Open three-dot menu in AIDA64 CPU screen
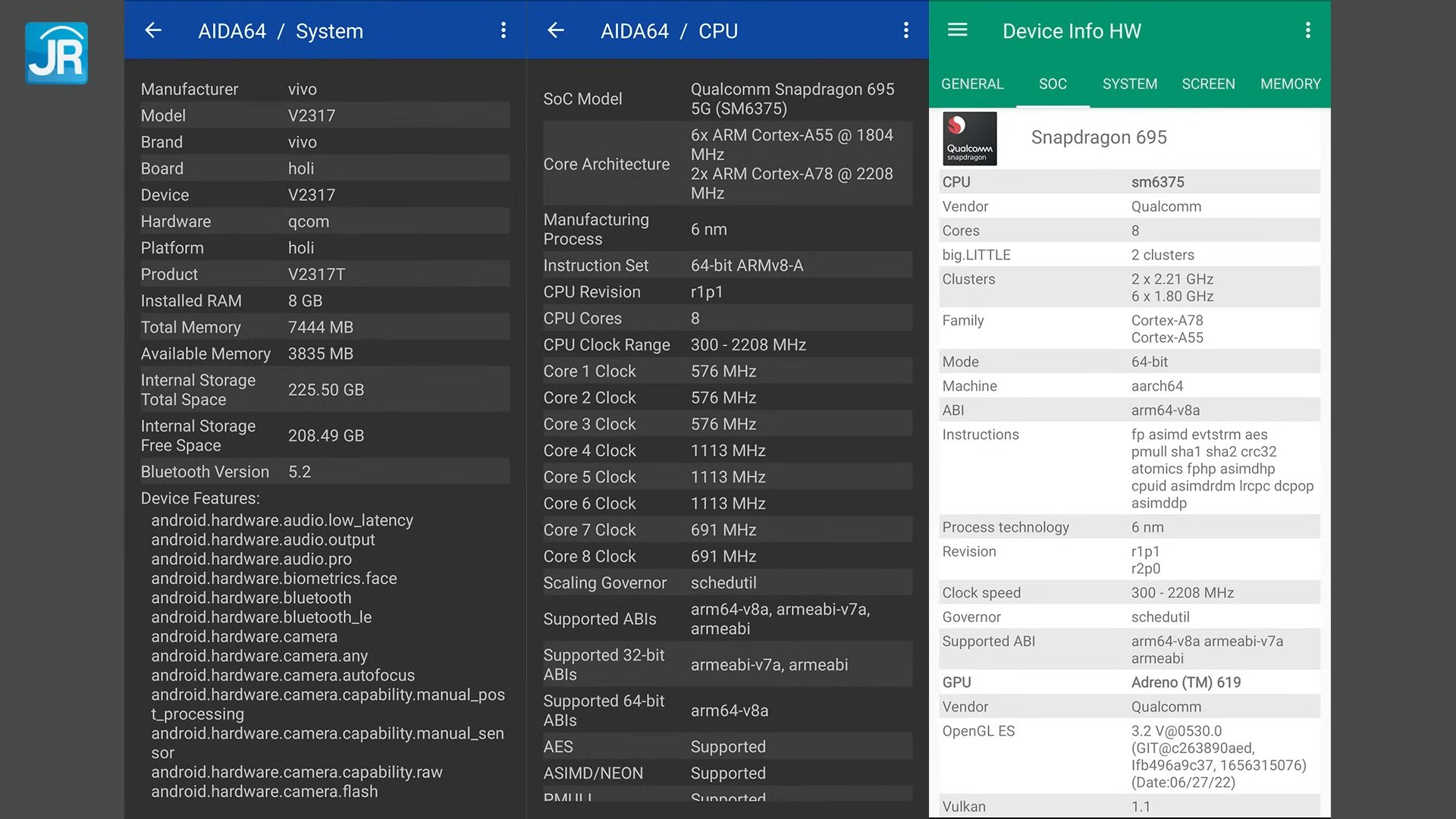The width and height of the screenshot is (1456, 819). 906,30
